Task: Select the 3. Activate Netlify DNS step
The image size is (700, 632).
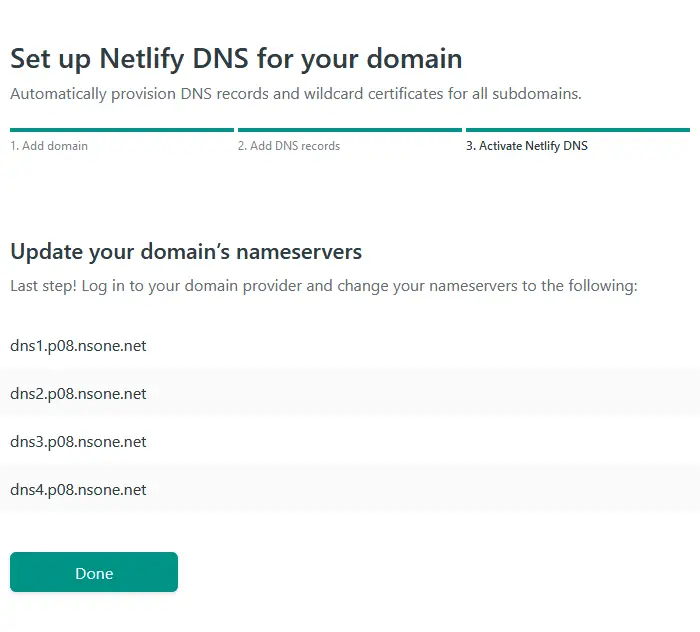Action: point(527,146)
